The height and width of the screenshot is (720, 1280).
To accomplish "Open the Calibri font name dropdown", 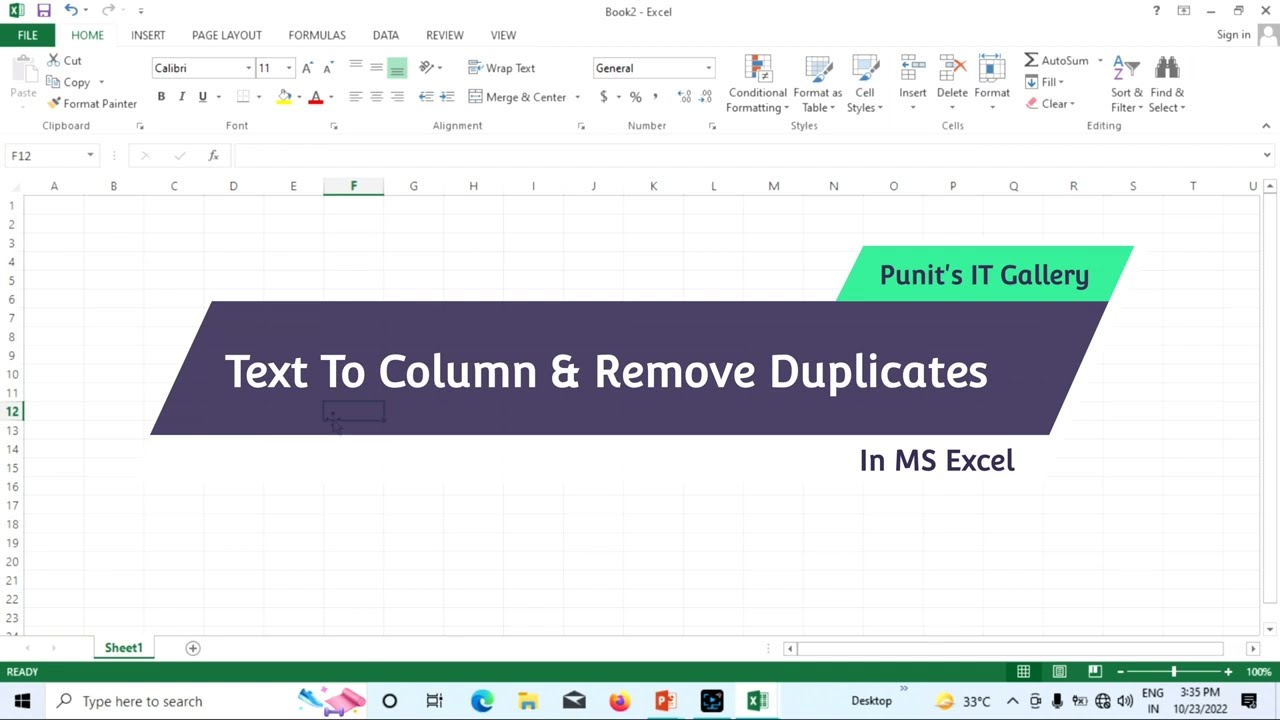I will [x=248, y=68].
